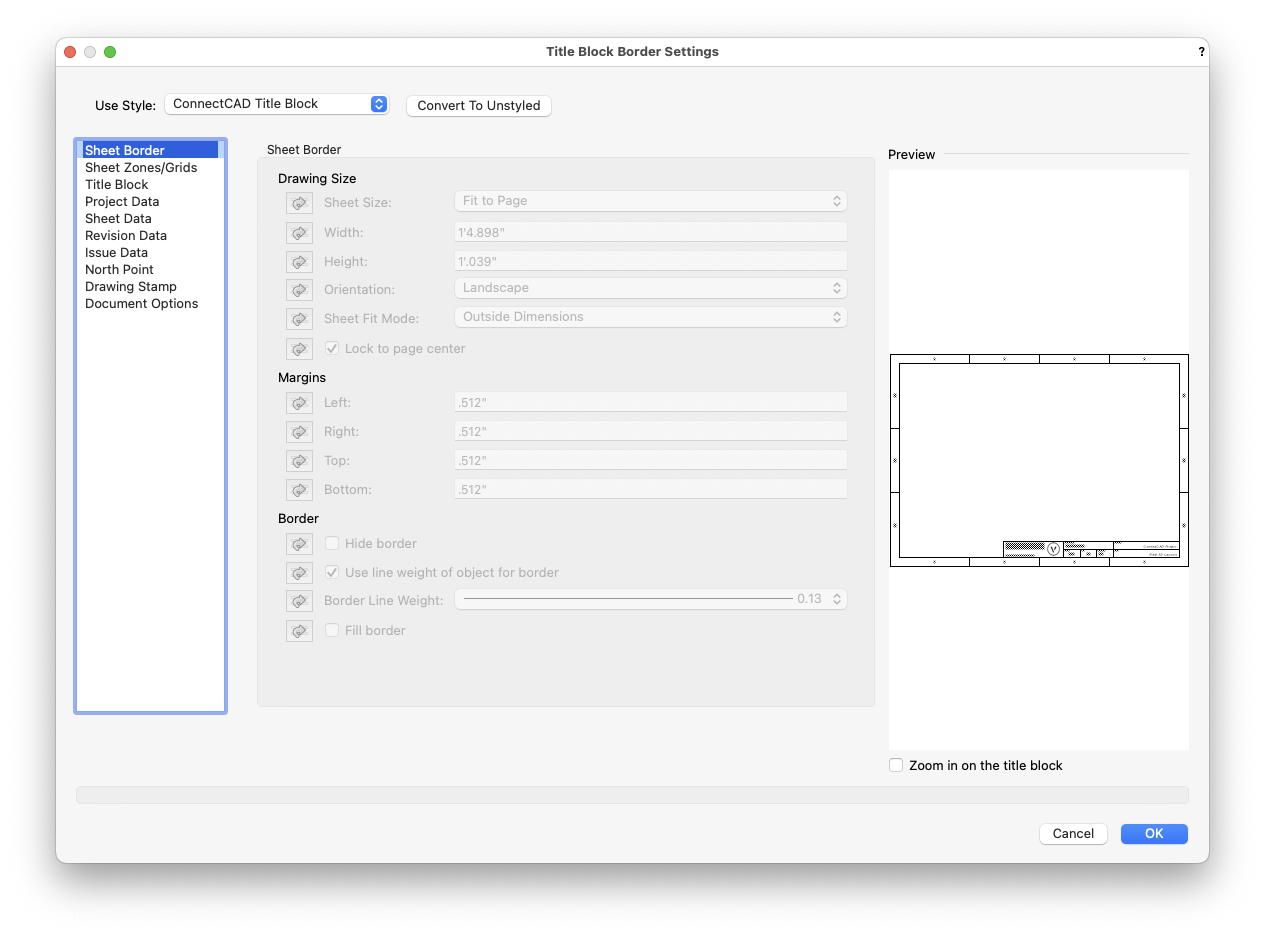Viewport: 1265px width, 937px height.
Task: Click the style icon next to Left margin
Action: (299, 402)
